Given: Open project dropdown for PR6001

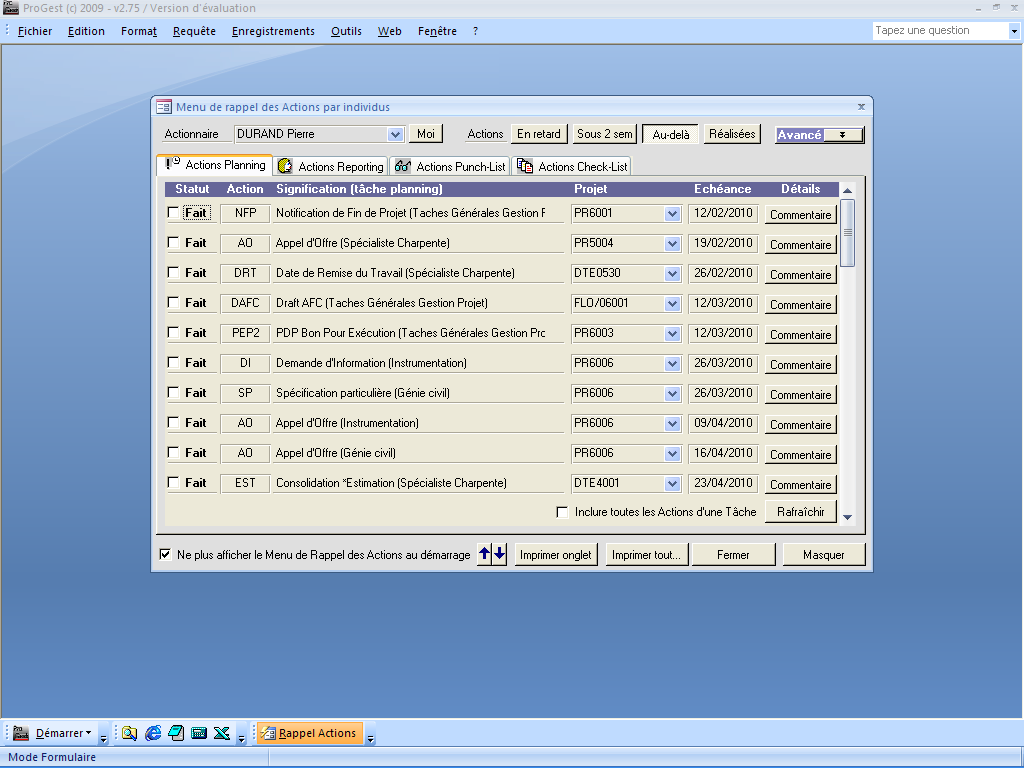Looking at the screenshot, I should pyautogui.click(x=673, y=214).
